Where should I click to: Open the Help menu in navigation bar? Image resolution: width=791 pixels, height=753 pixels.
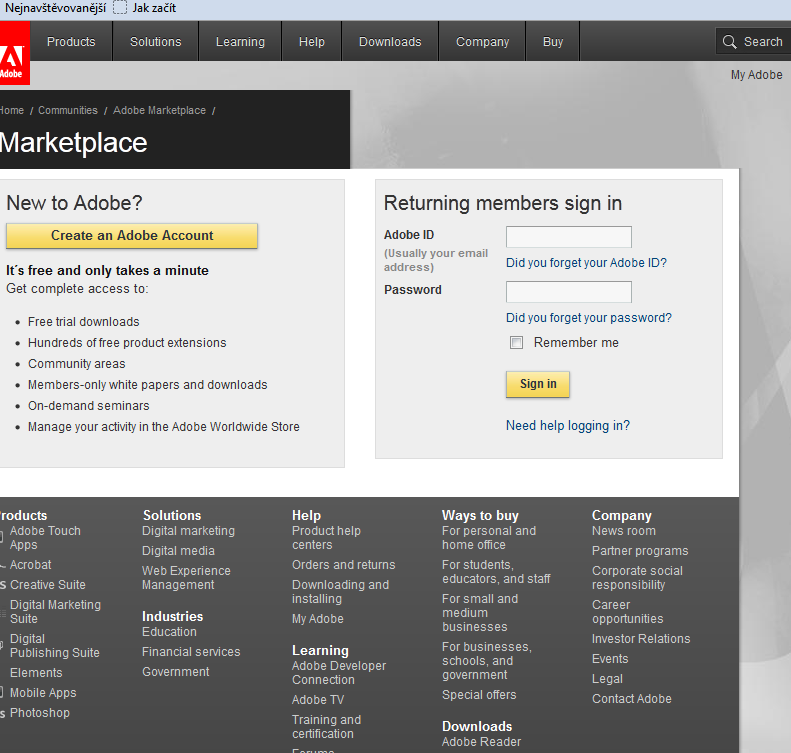(x=311, y=41)
